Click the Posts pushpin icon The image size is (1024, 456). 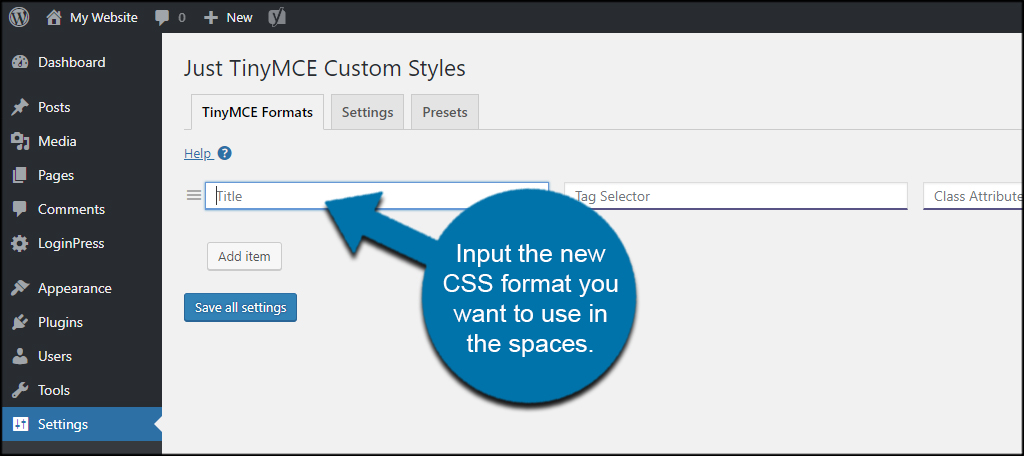coord(20,107)
